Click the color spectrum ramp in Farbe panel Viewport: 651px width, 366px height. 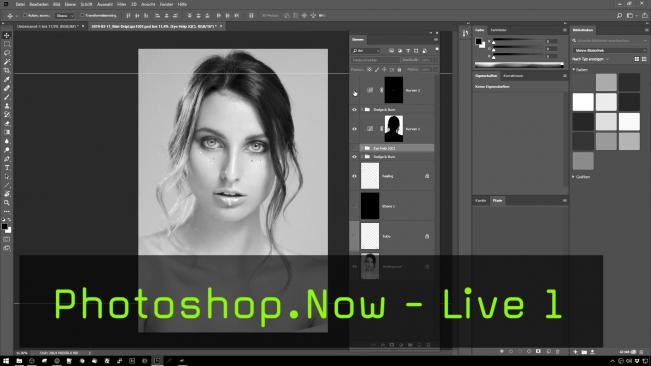[519, 65]
